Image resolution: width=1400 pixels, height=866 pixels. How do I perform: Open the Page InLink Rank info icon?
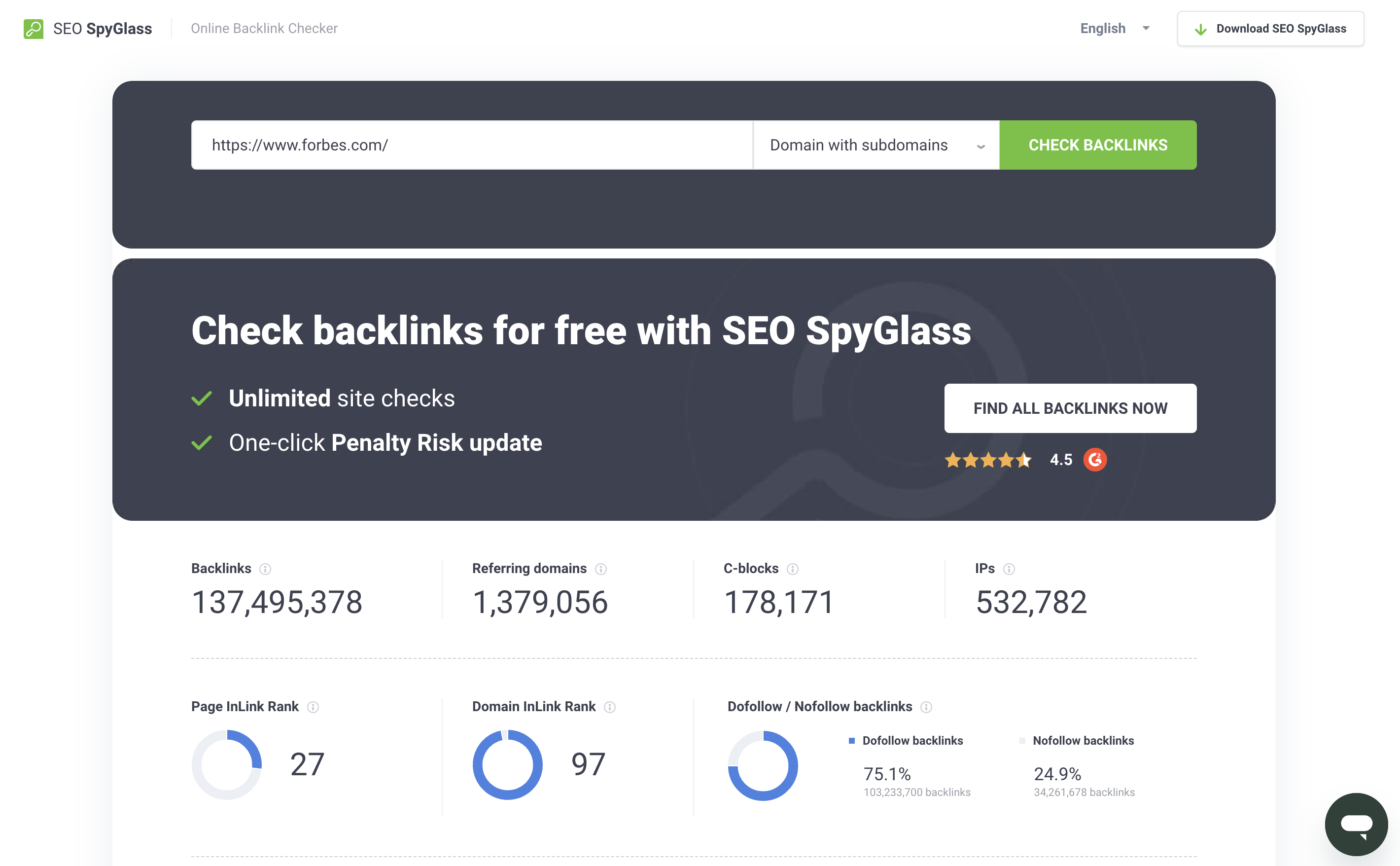coord(313,707)
